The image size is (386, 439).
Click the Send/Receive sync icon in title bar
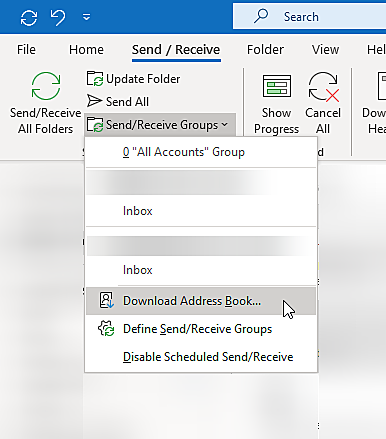29,17
